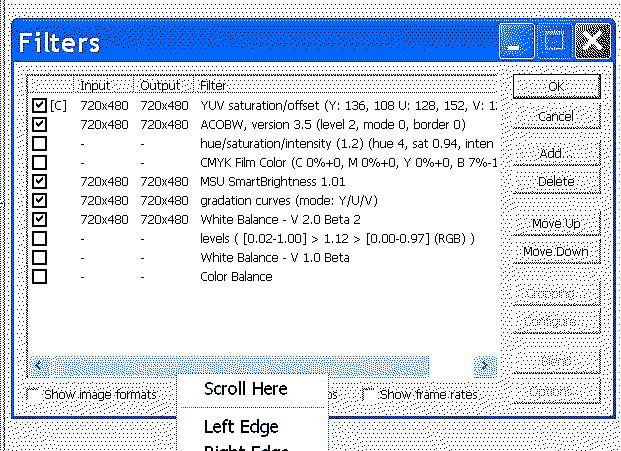The height and width of the screenshot is (451, 621).
Task: Minimize the Filters window
Action: pyautogui.click(x=517, y=41)
